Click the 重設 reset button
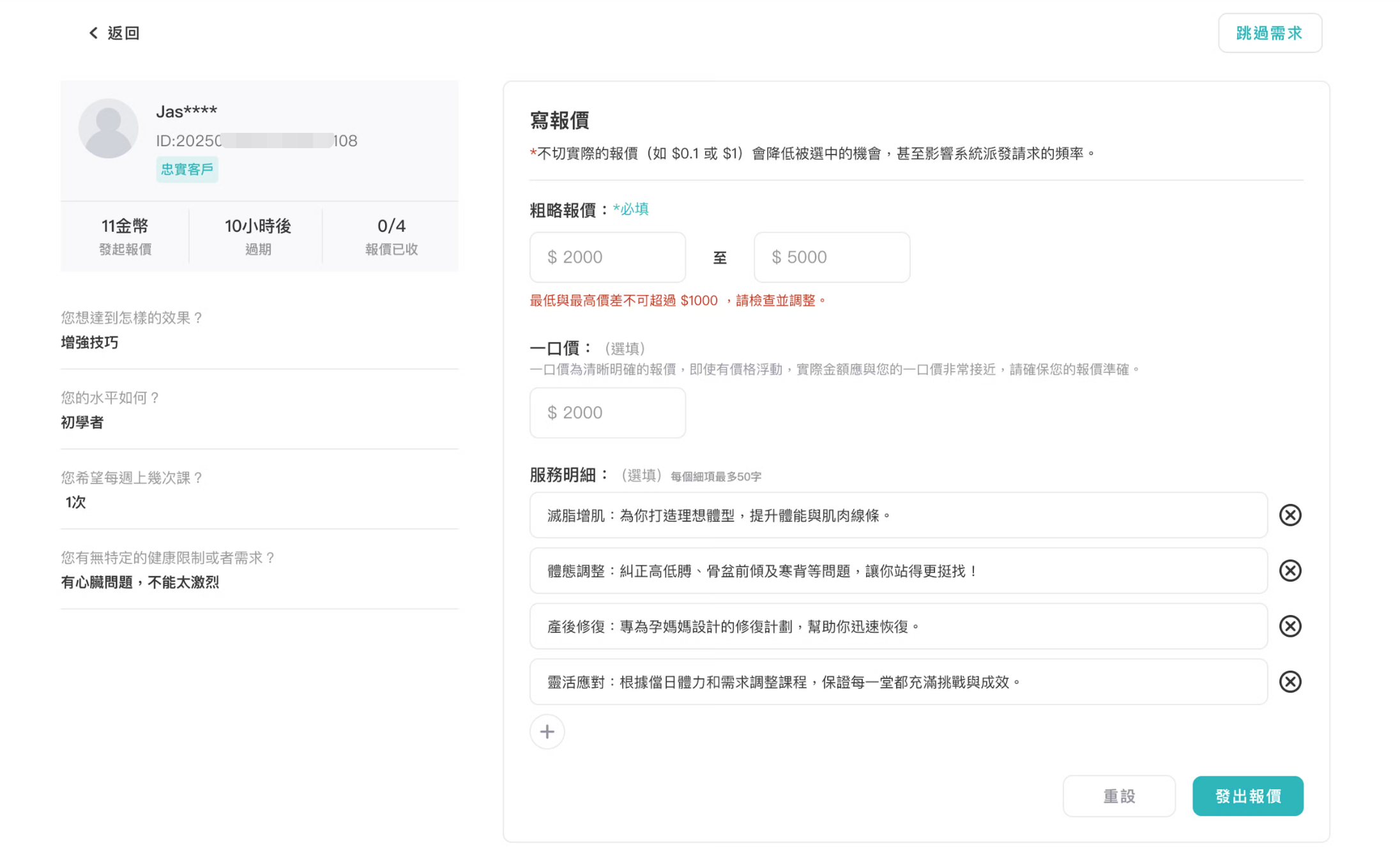The image size is (1400, 866). click(x=1119, y=796)
